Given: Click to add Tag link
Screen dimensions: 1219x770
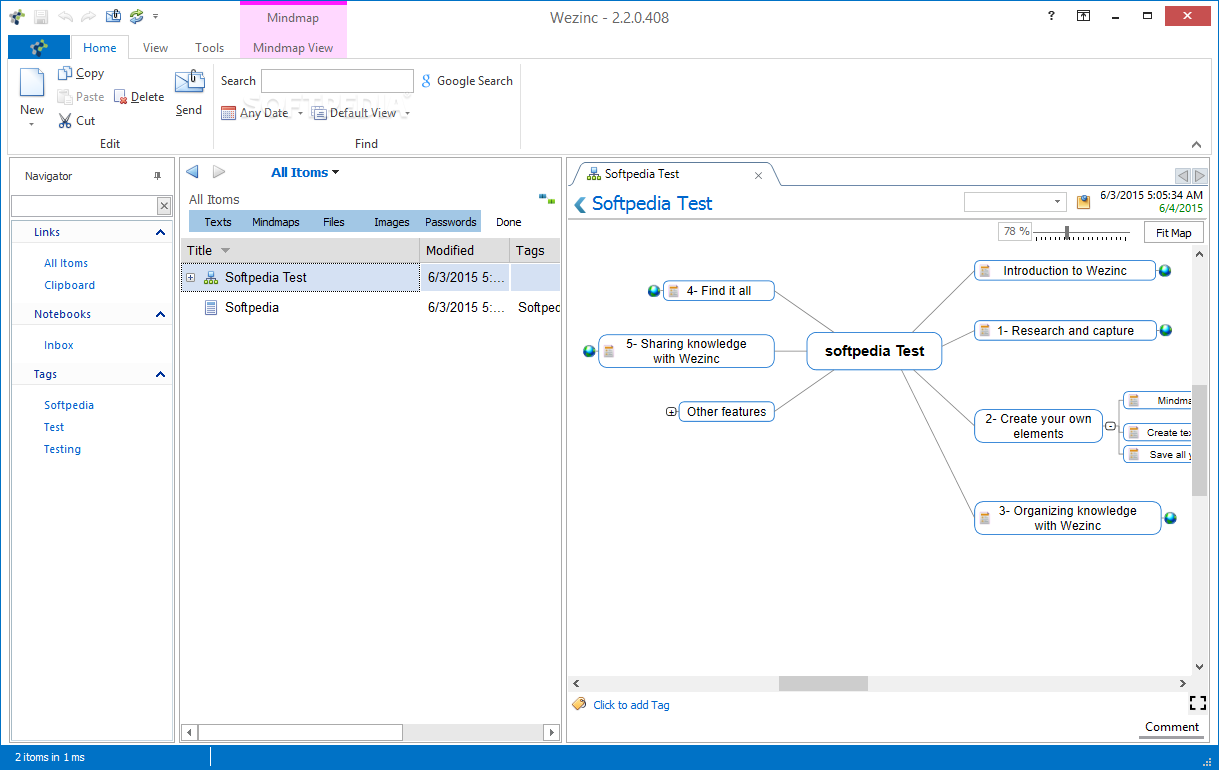Looking at the screenshot, I should [x=631, y=705].
